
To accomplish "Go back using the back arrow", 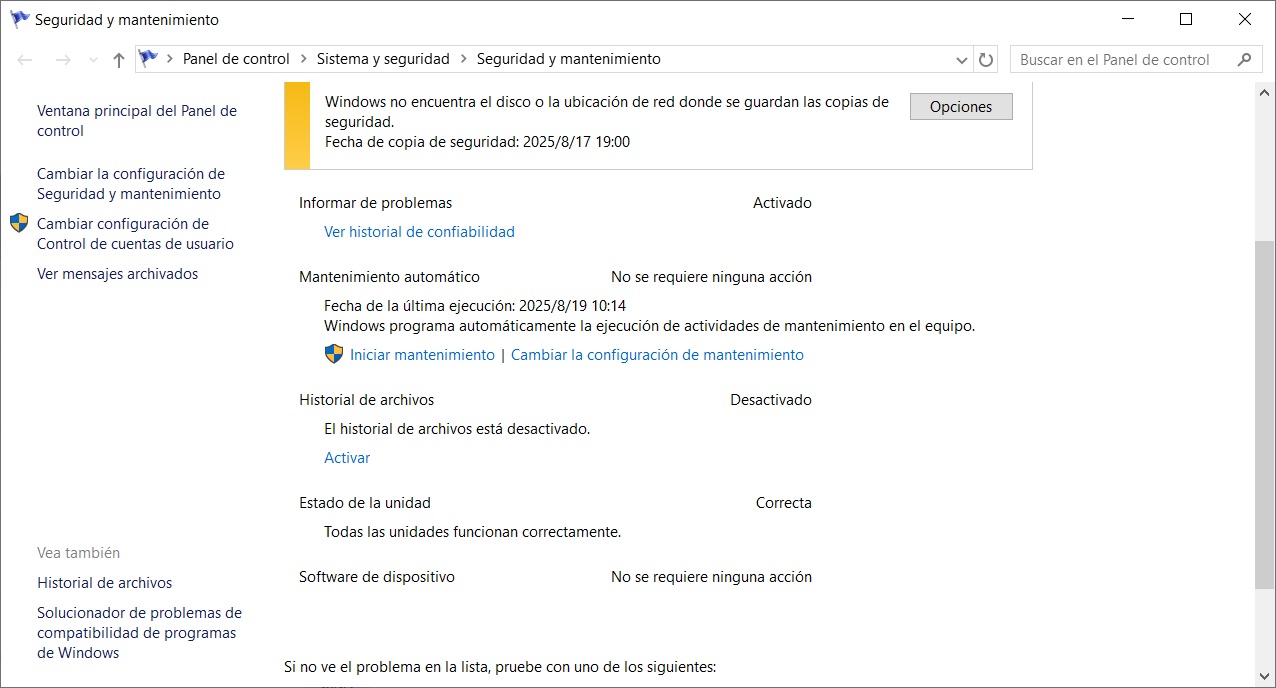I will coord(26,60).
